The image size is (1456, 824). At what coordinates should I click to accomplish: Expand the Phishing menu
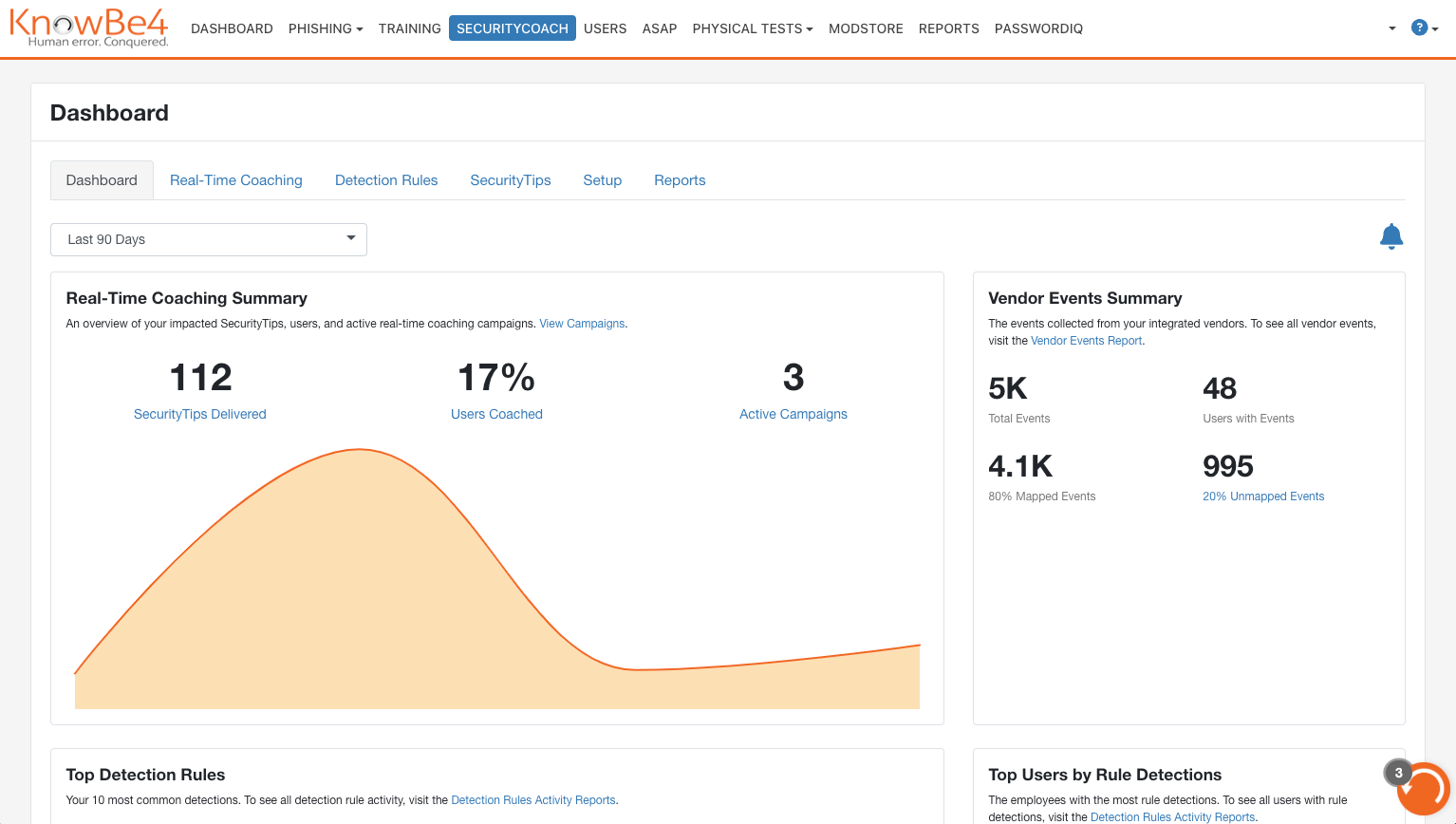point(326,28)
